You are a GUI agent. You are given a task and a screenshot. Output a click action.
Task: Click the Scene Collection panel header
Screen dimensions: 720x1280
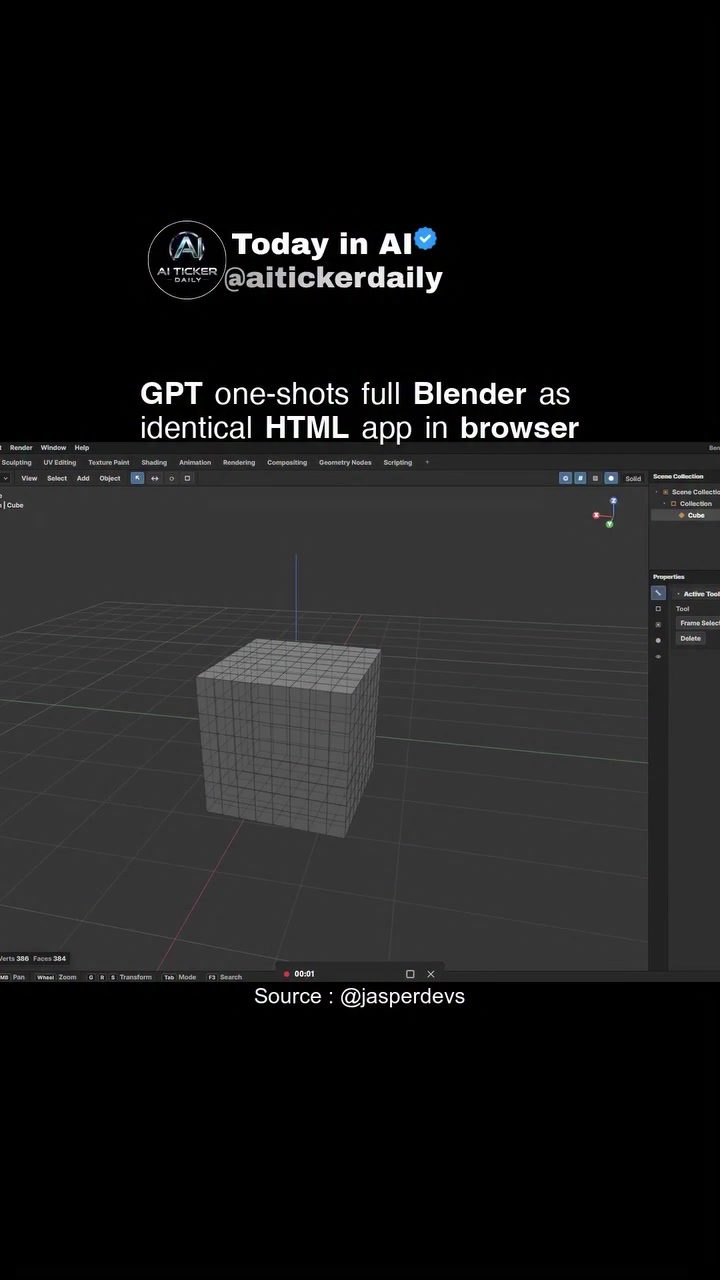pos(679,477)
